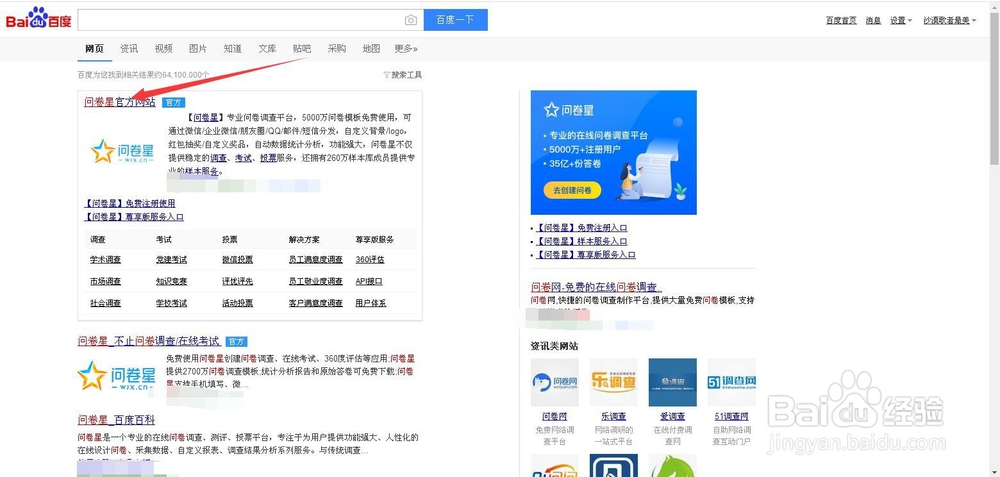The height and width of the screenshot is (477, 1000).
Task: Open API接口 link
Action: 369,281
